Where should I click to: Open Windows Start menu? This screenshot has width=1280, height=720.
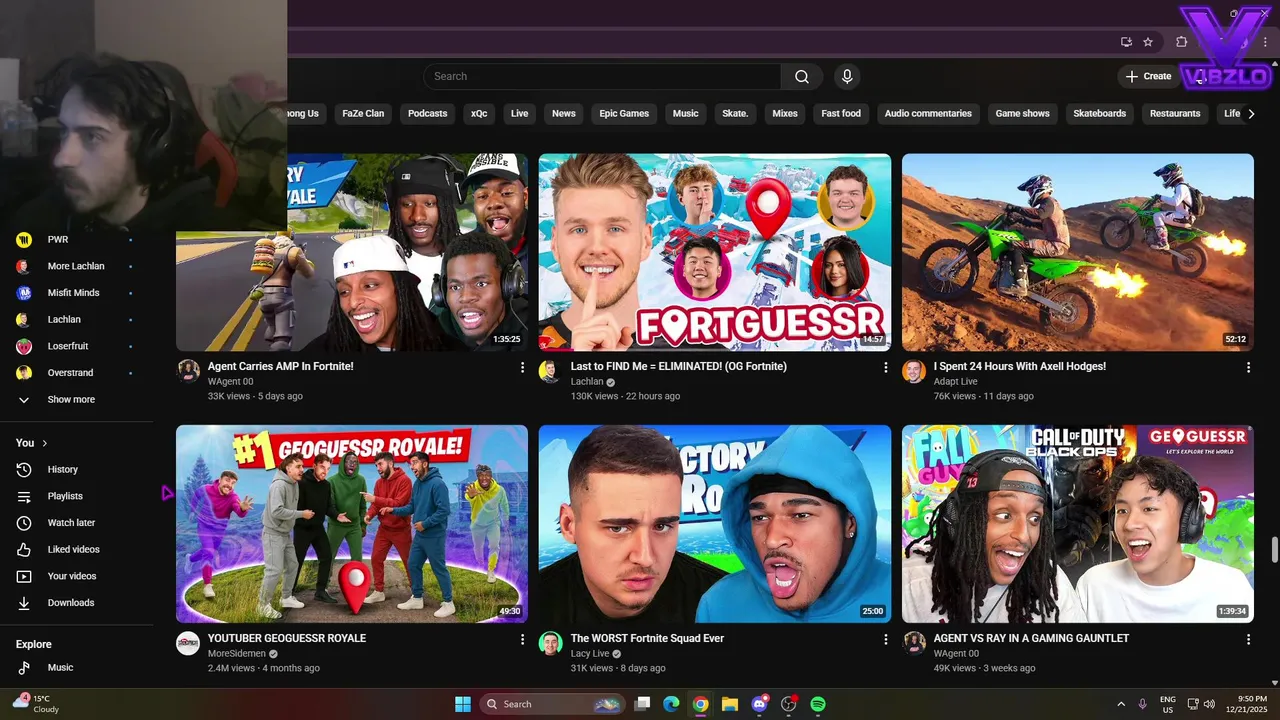pos(463,704)
